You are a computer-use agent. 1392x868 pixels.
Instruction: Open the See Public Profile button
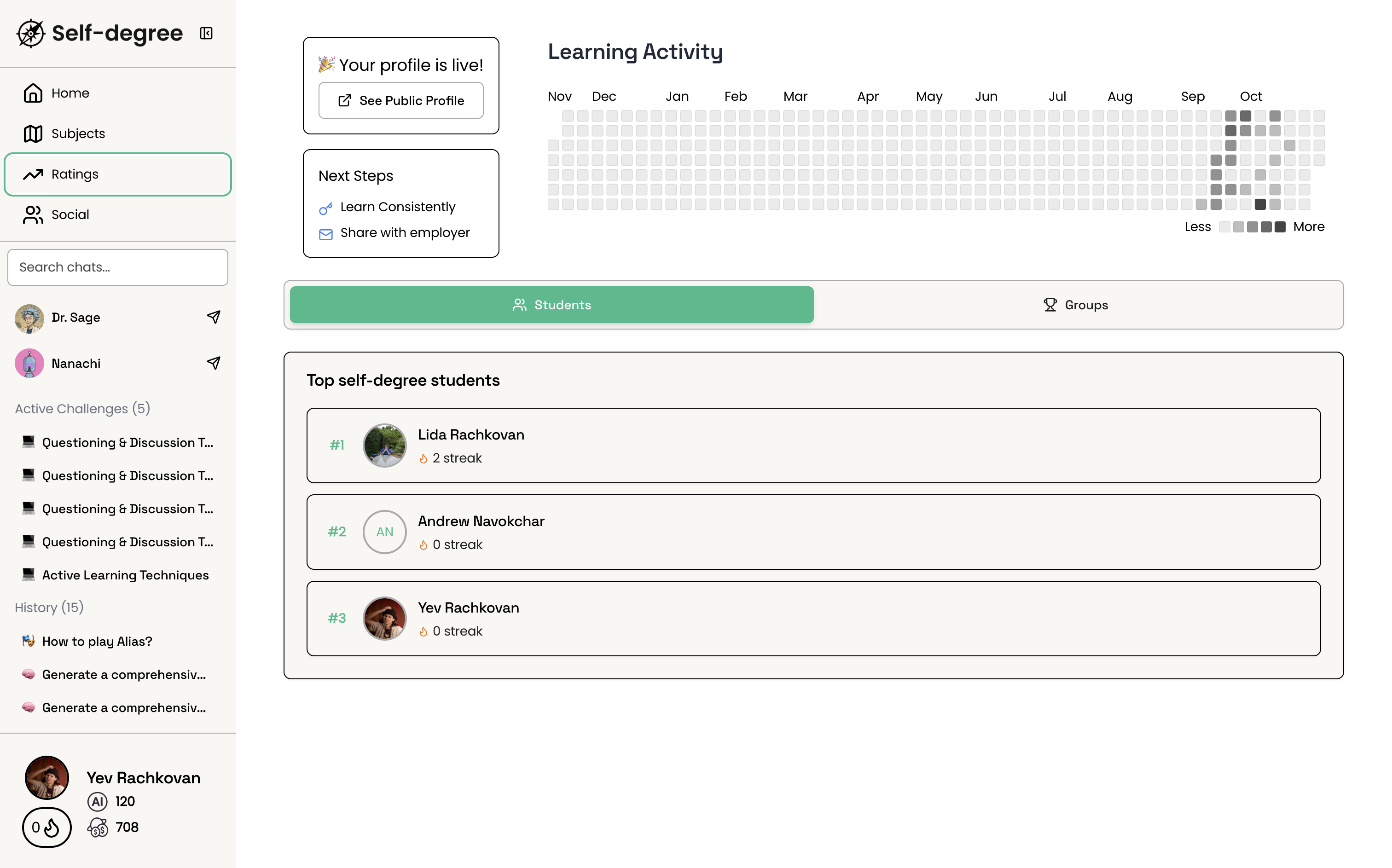pos(400,100)
